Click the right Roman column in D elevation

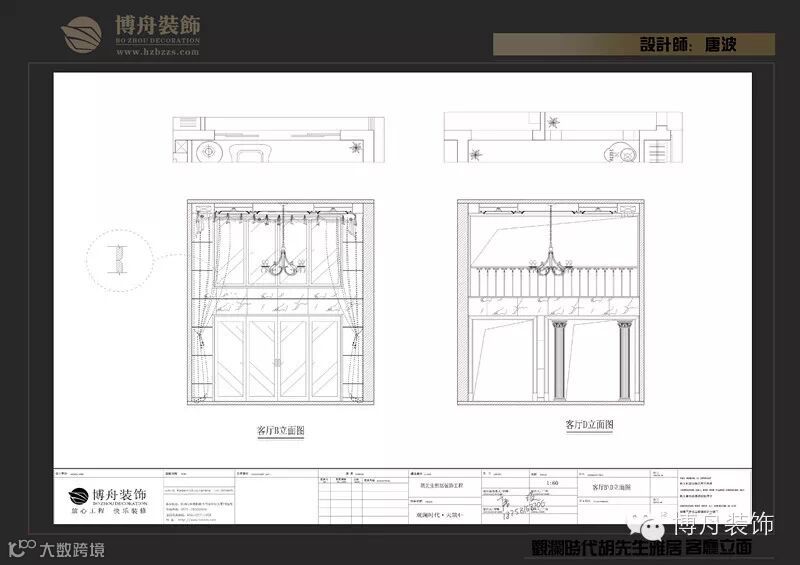[x=624, y=359]
